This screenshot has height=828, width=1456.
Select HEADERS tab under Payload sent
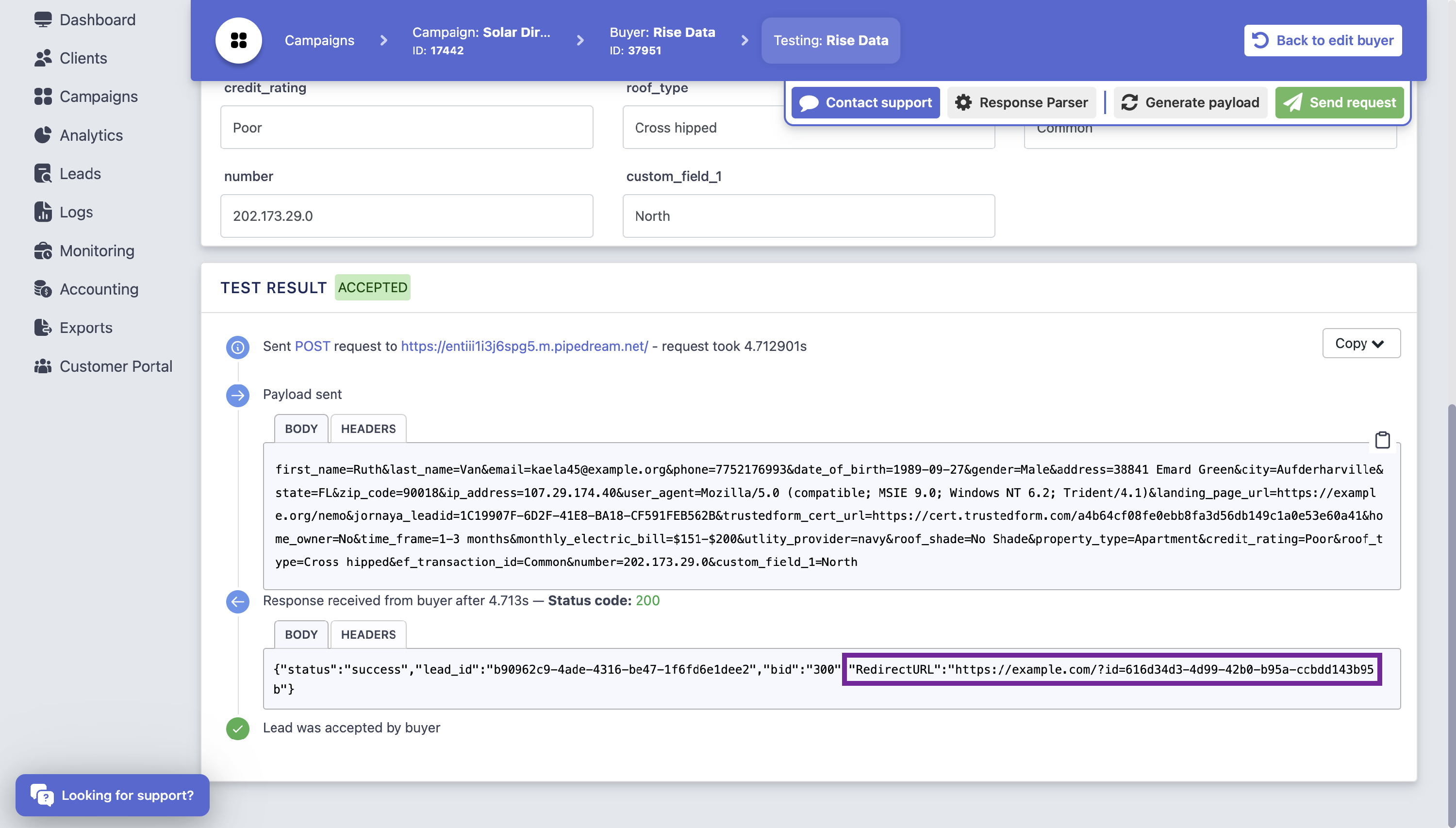coord(368,429)
